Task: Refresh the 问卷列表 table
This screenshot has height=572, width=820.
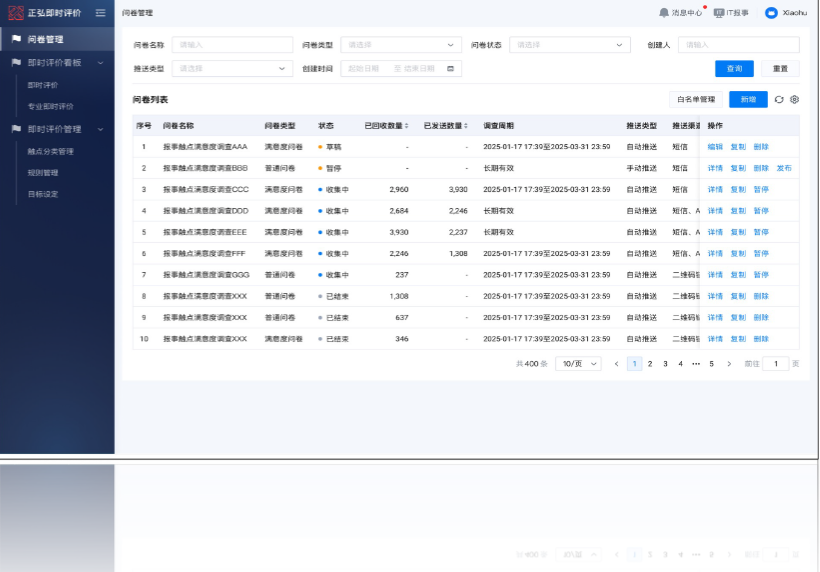Action: [x=779, y=100]
